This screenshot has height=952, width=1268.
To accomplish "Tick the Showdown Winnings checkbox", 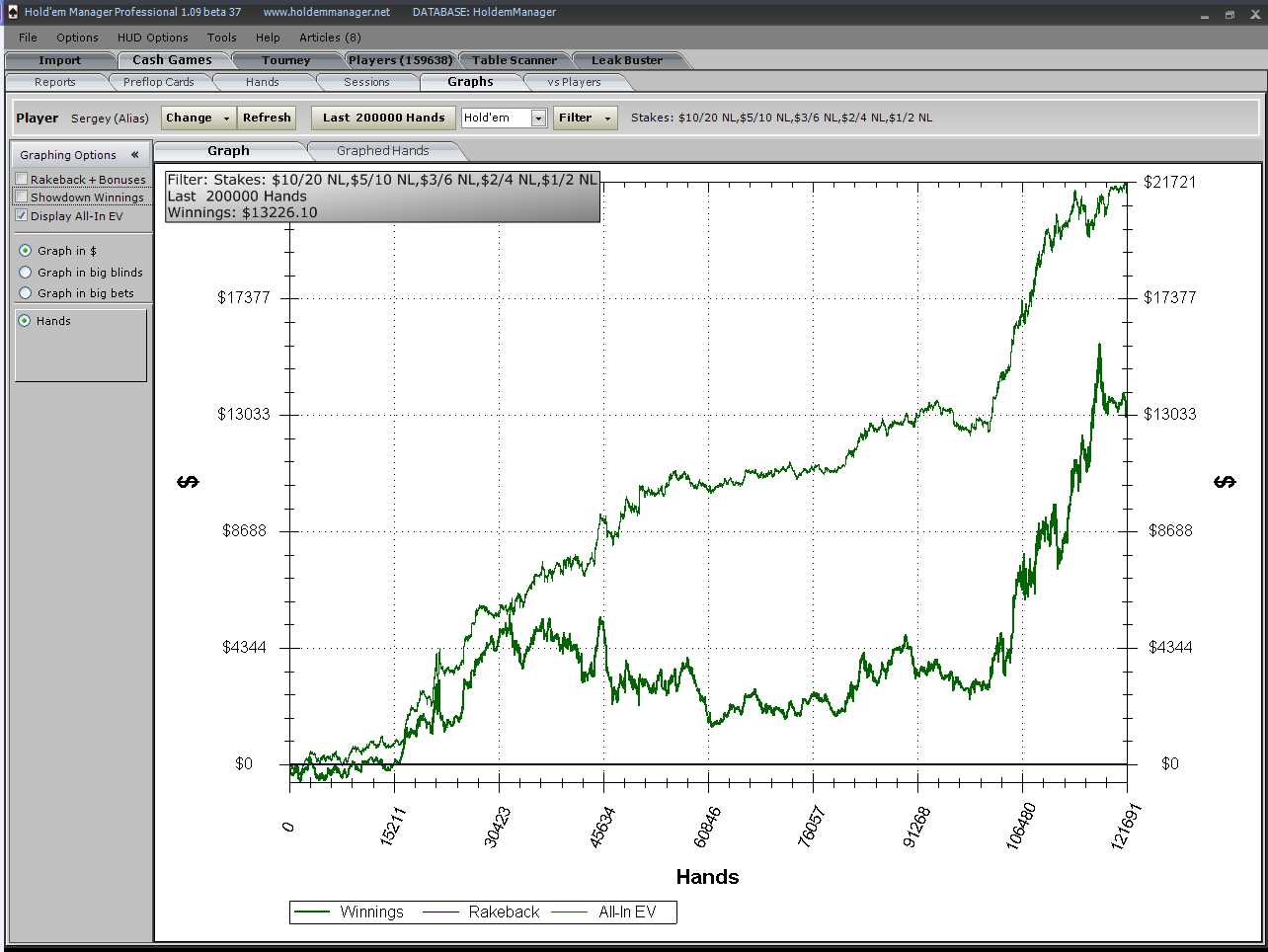I will click(x=22, y=198).
